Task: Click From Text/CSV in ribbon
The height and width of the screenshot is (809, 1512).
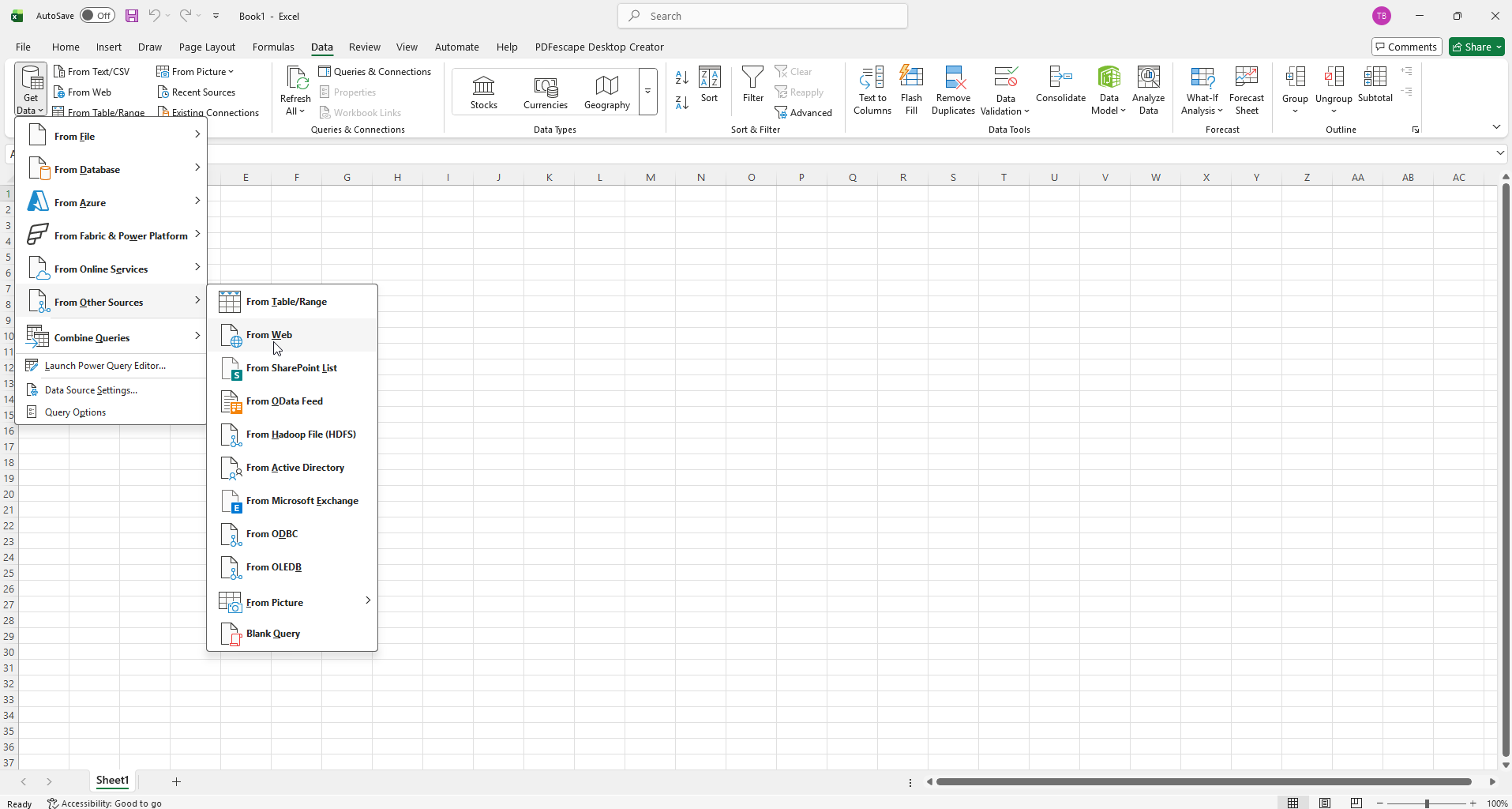Action: tap(92, 71)
